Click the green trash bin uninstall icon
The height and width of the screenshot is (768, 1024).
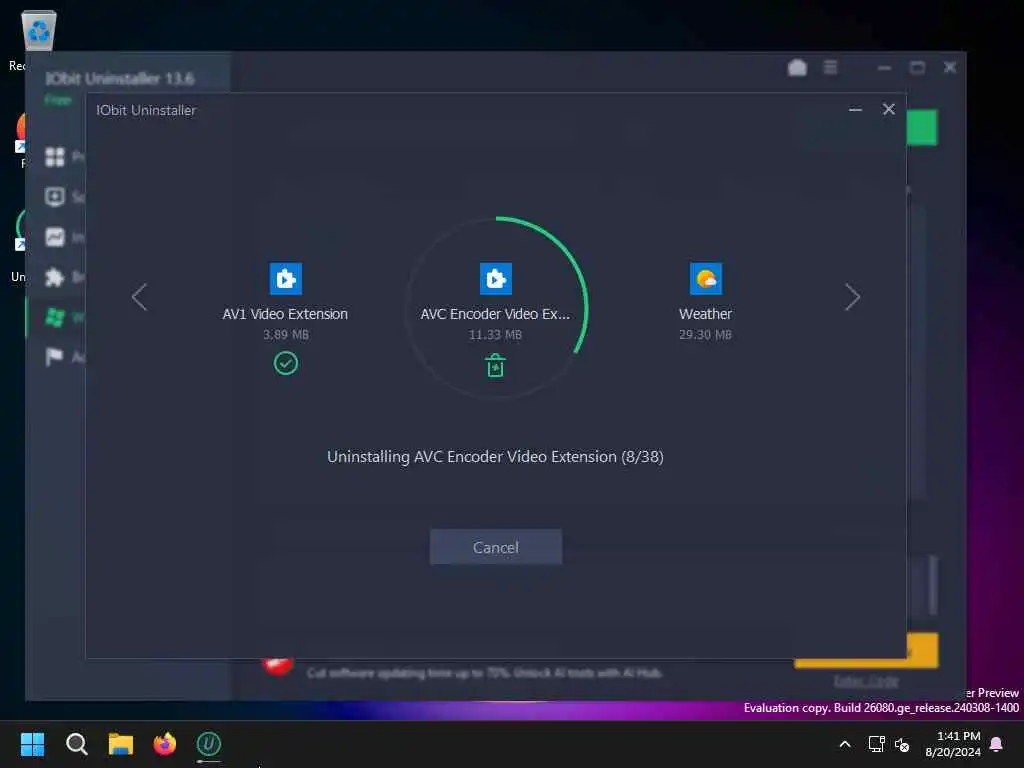click(x=496, y=366)
